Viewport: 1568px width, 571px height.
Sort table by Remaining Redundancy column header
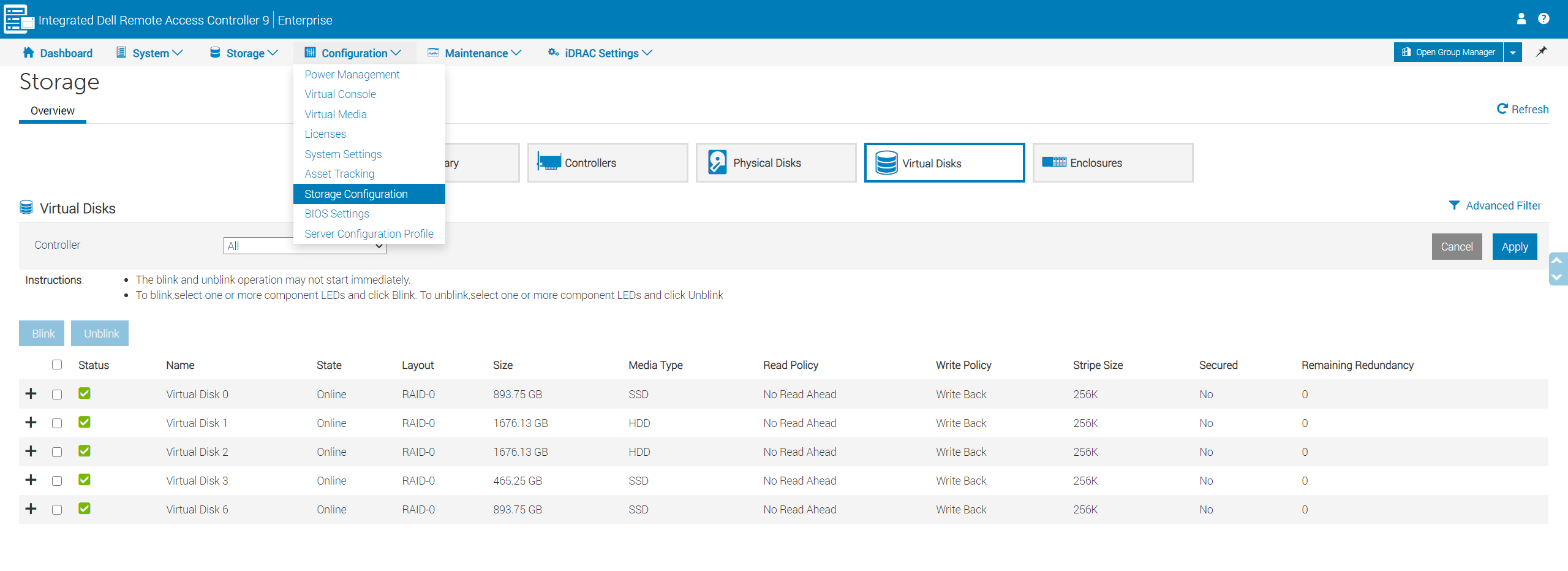1357,365
